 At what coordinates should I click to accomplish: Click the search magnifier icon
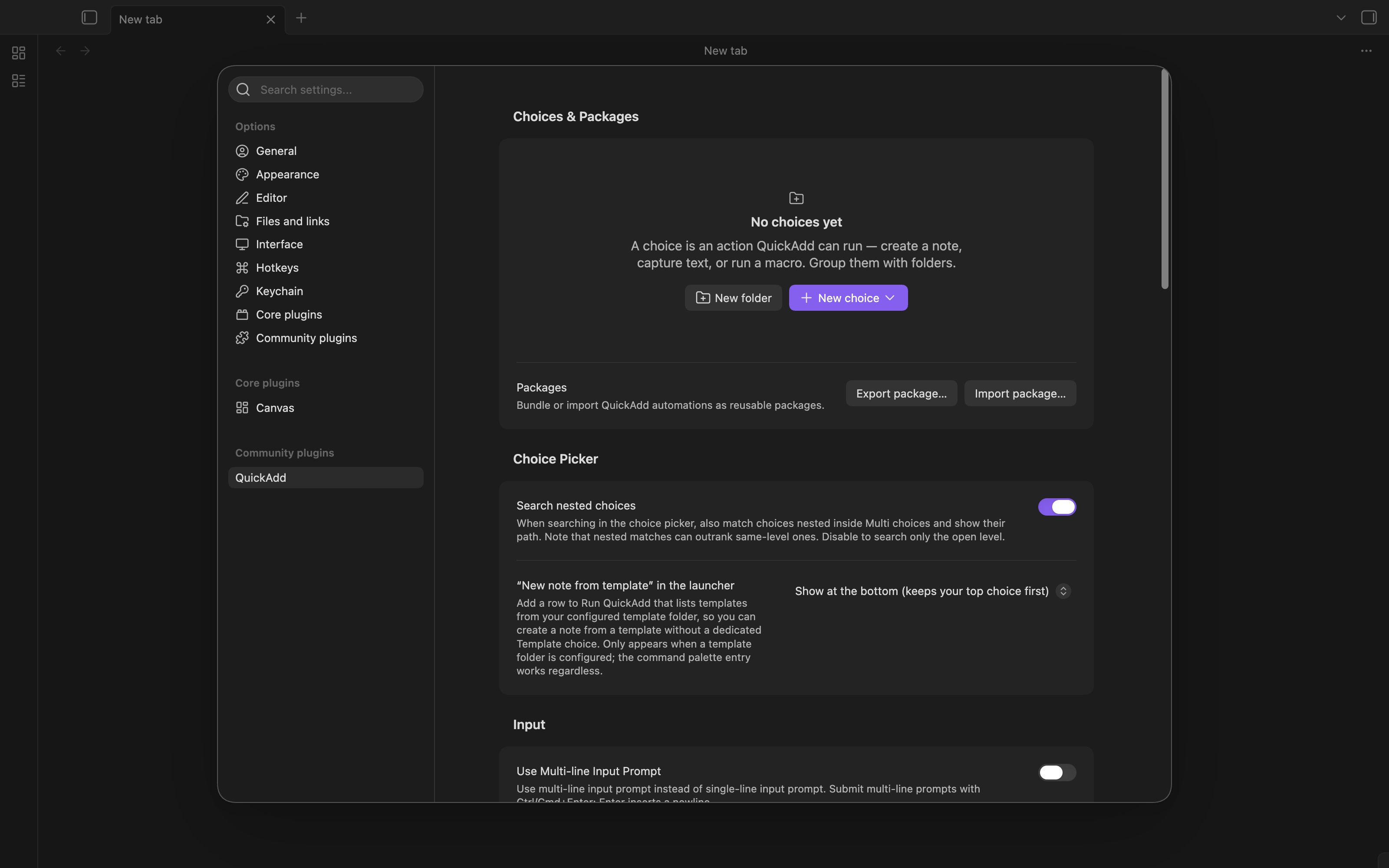coord(243,89)
